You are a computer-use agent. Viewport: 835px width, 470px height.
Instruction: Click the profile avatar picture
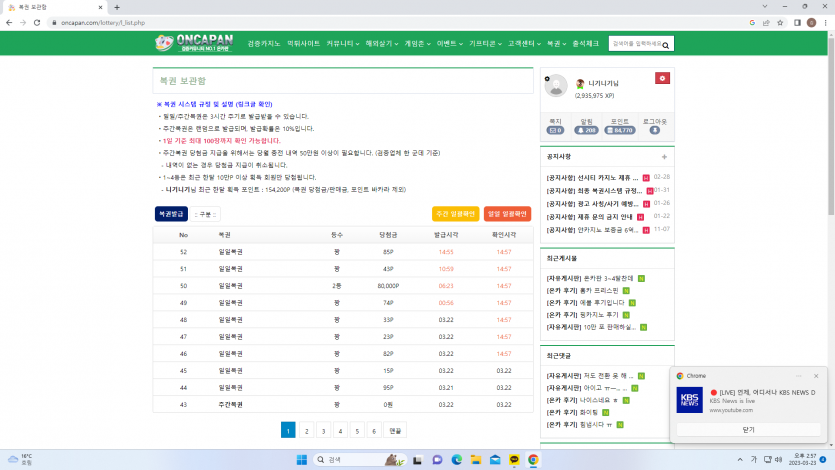(x=556, y=86)
